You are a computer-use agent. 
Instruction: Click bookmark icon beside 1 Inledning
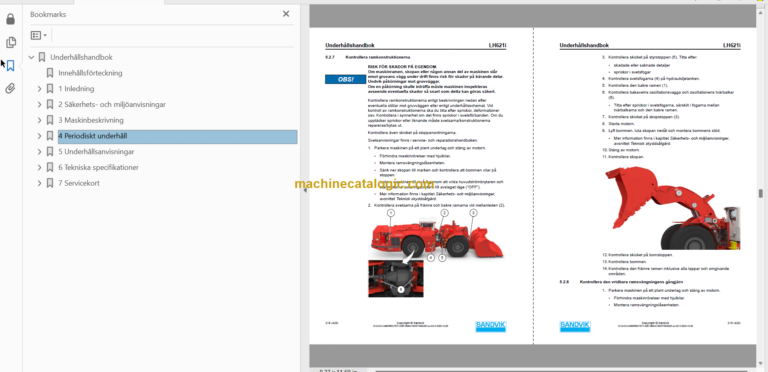50,89
